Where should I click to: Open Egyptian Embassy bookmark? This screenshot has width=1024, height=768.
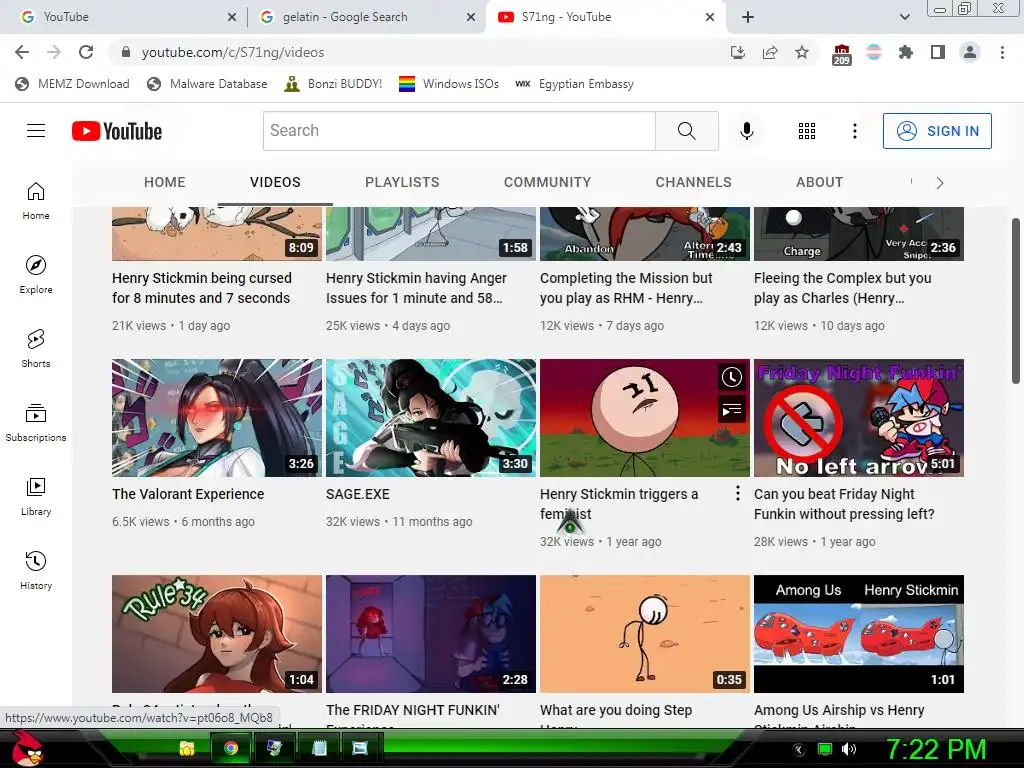click(574, 84)
